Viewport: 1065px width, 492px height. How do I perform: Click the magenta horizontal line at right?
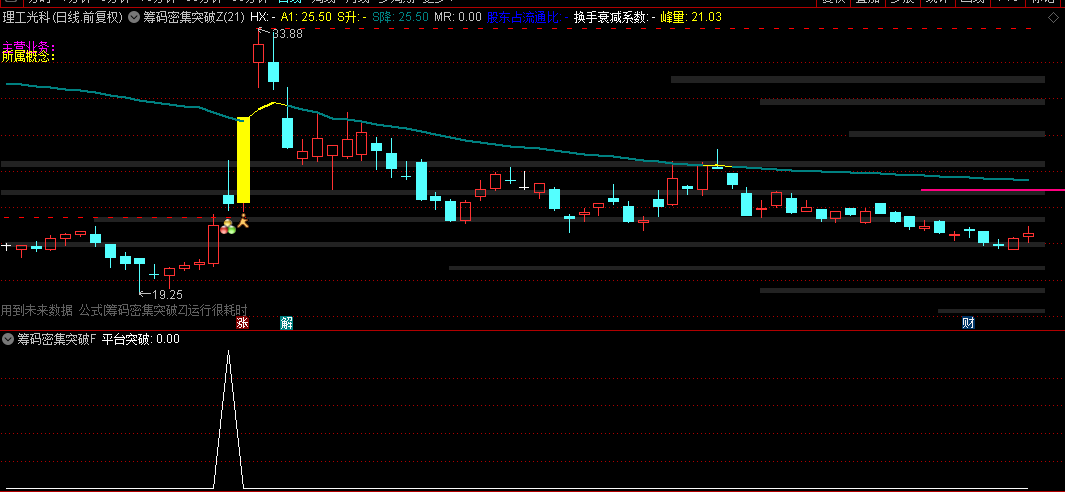(992, 190)
